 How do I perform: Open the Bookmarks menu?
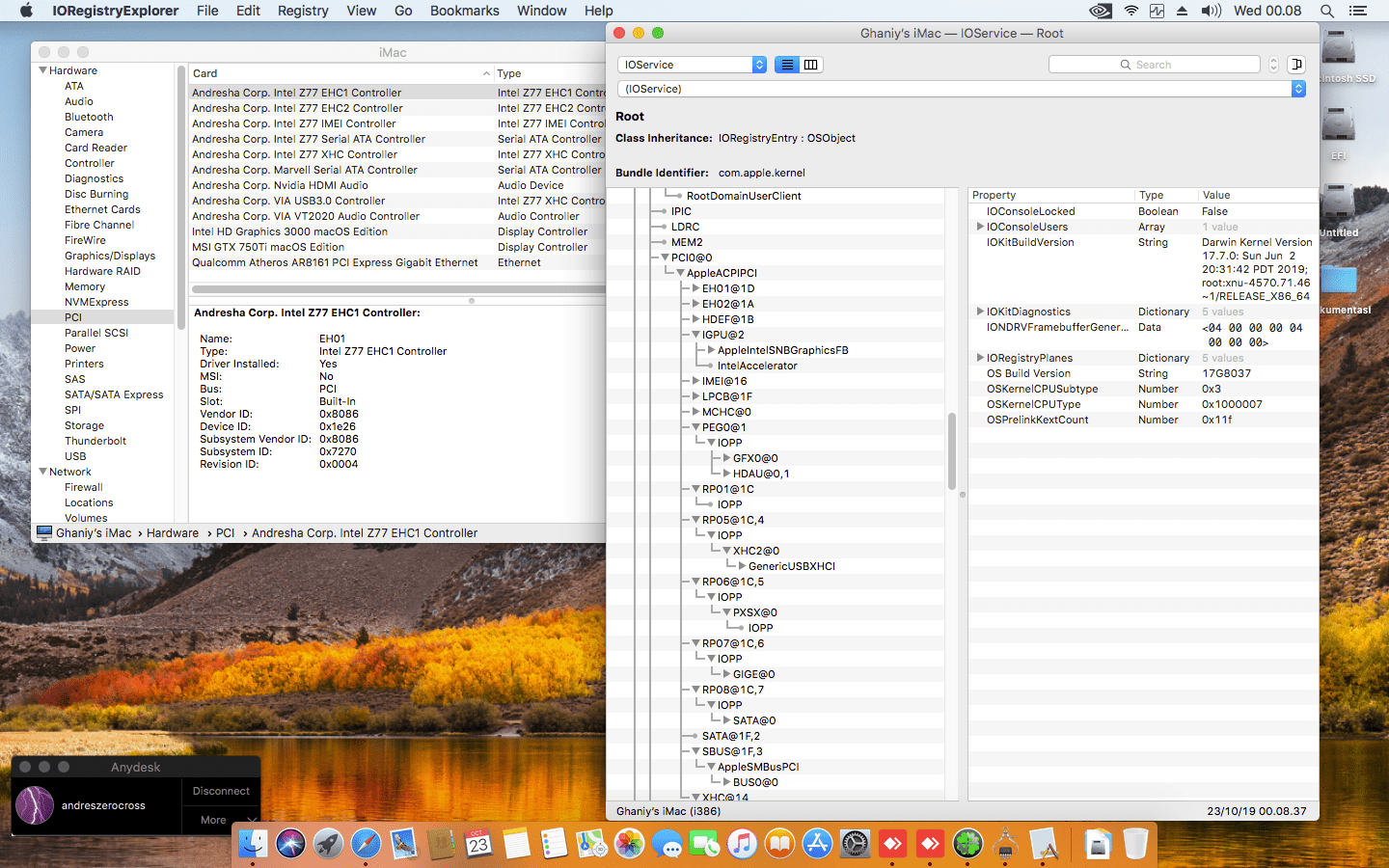pos(464,11)
